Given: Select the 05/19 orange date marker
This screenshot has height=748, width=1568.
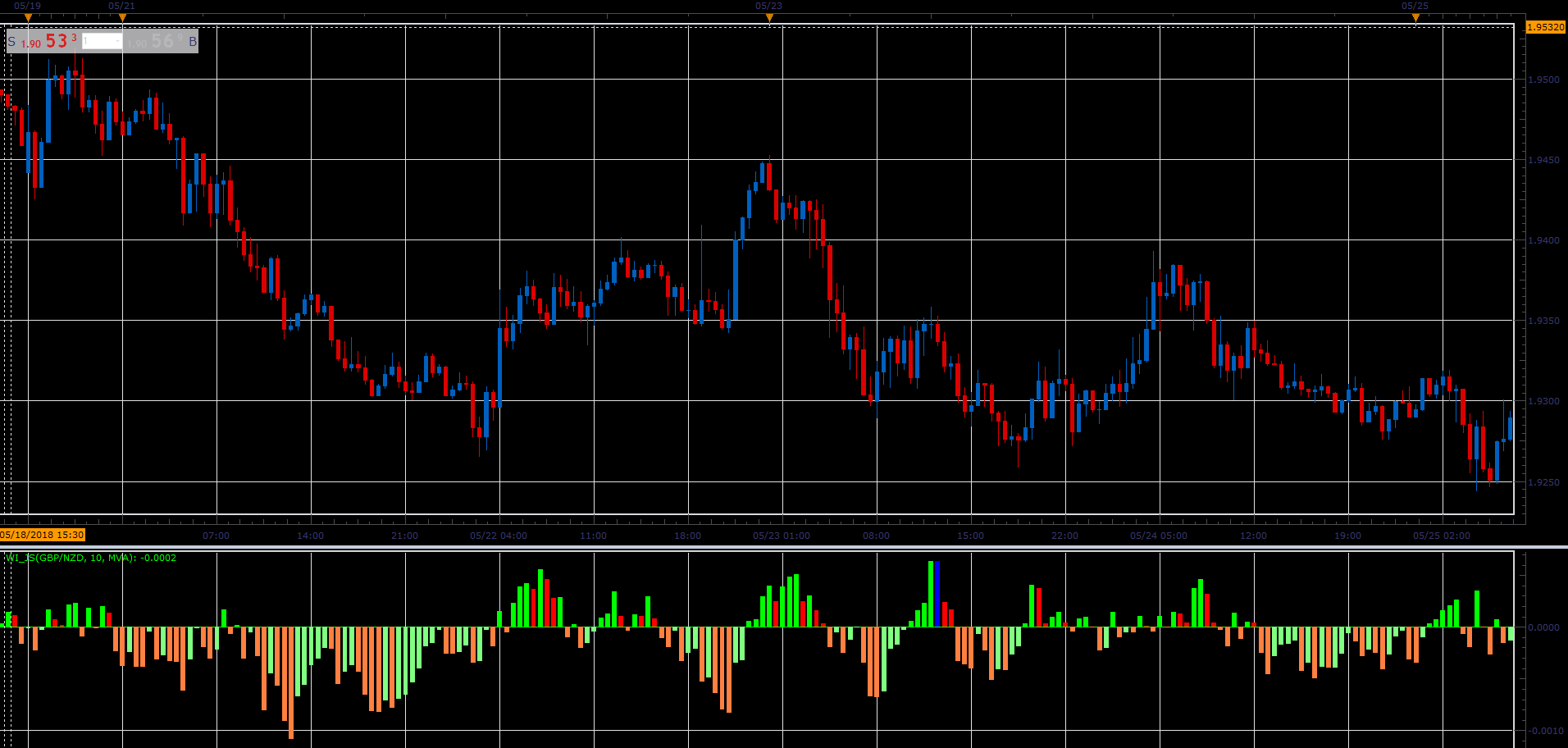Looking at the screenshot, I should (x=28, y=17).
